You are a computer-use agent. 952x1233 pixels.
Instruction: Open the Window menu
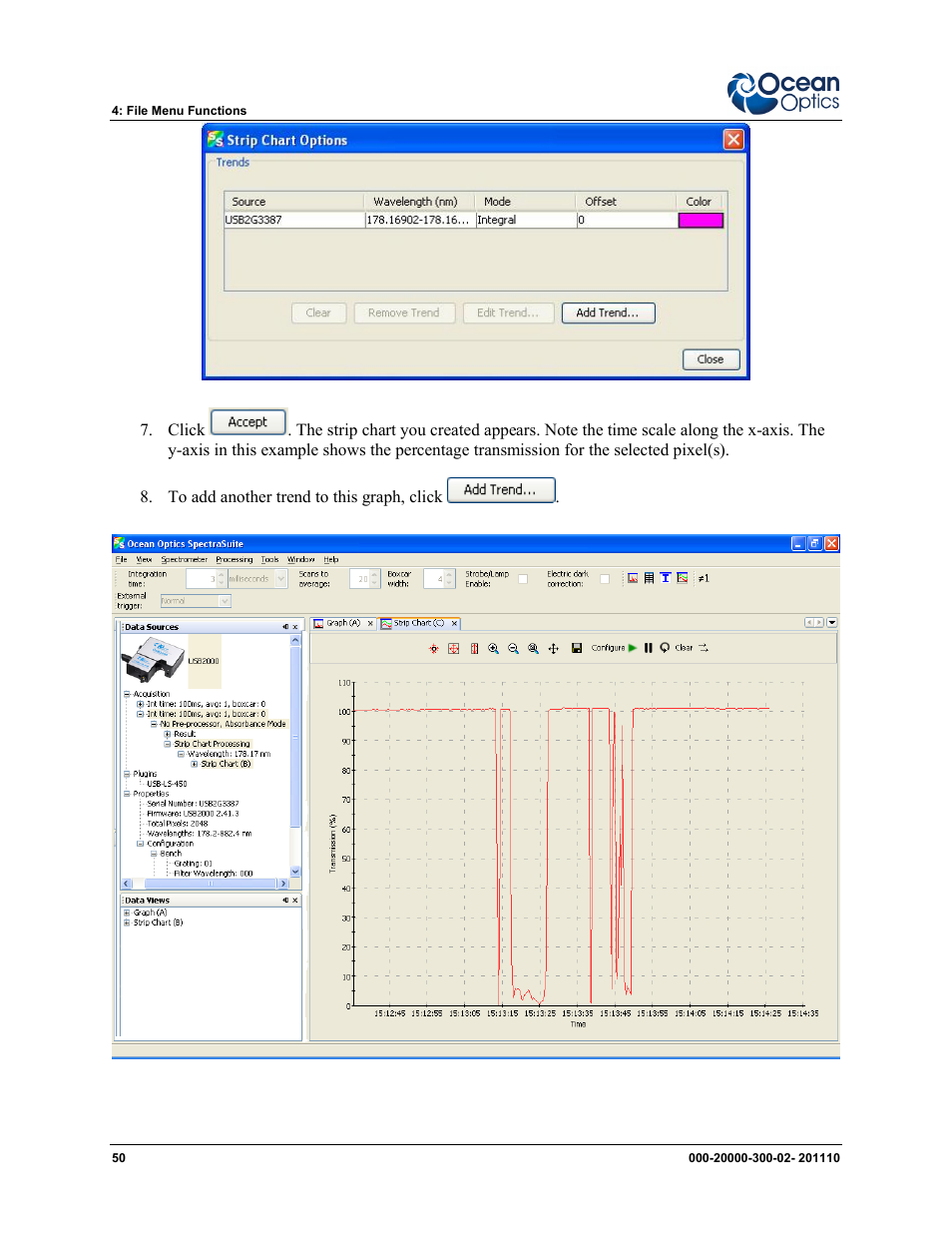point(301,559)
